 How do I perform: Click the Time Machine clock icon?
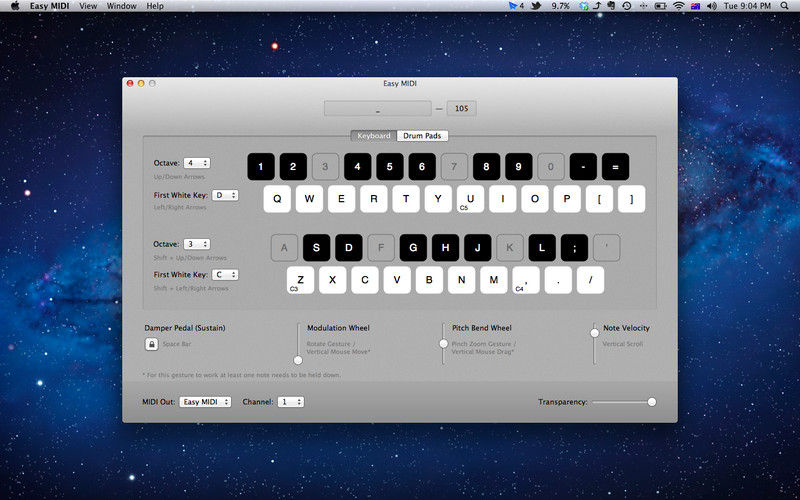tap(627, 6)
